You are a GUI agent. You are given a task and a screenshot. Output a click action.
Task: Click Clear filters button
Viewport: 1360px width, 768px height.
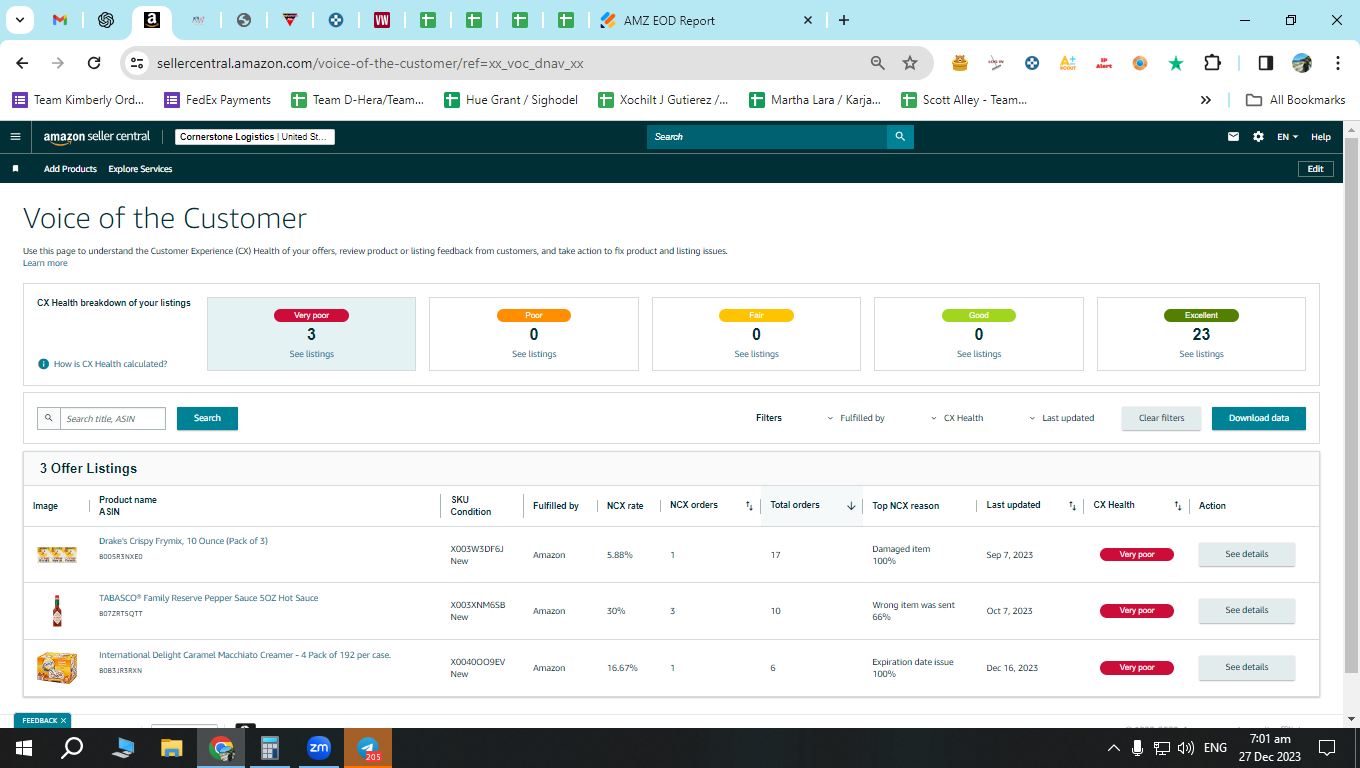click(x=1161, y=418)
